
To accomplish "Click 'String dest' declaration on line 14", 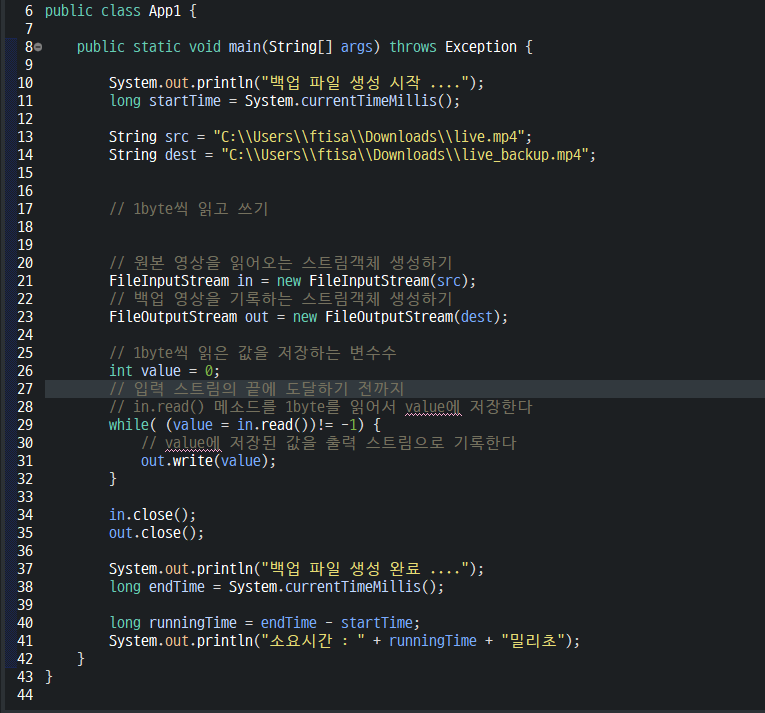I will (x=153, y=155).
